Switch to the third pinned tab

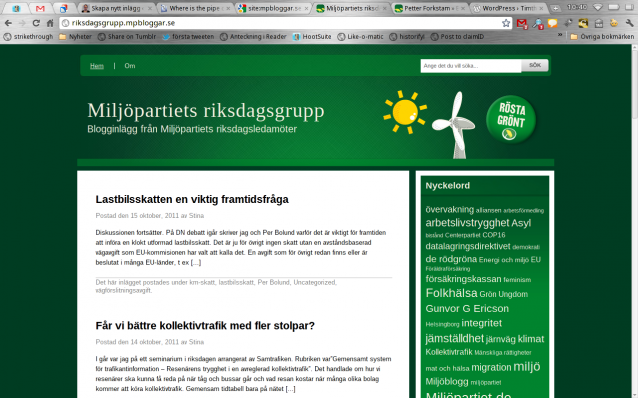pos(63,8)
